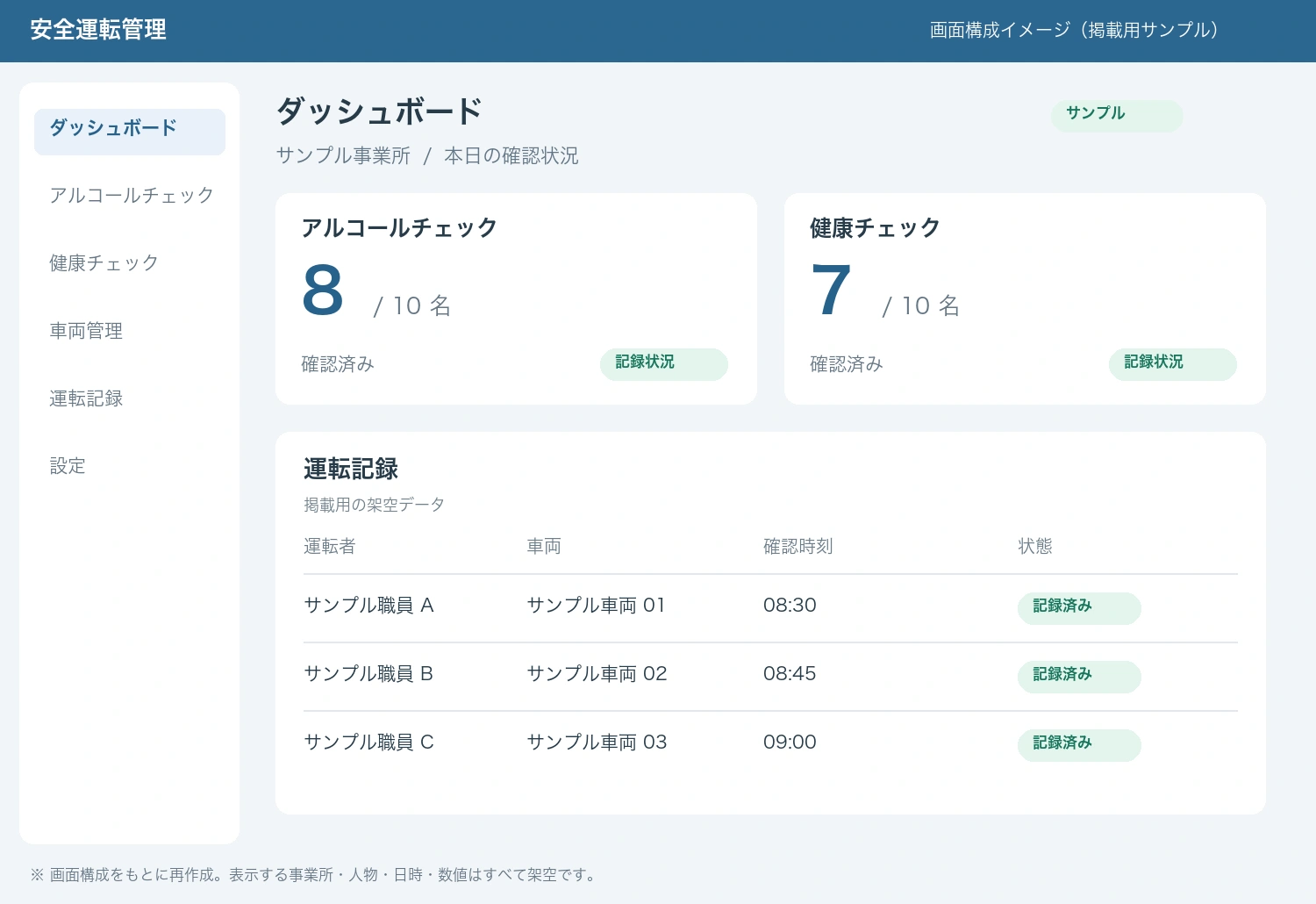
Task: Open the ダッシュボード sidebar item
Action: click(x=130, y=132)
